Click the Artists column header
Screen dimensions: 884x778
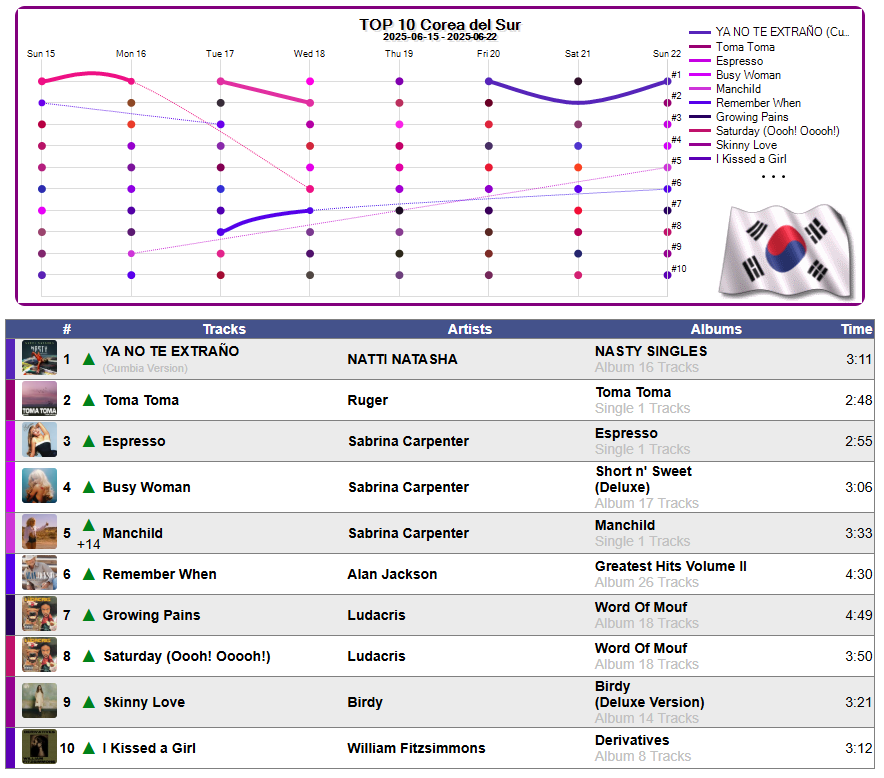pos(470,329)
